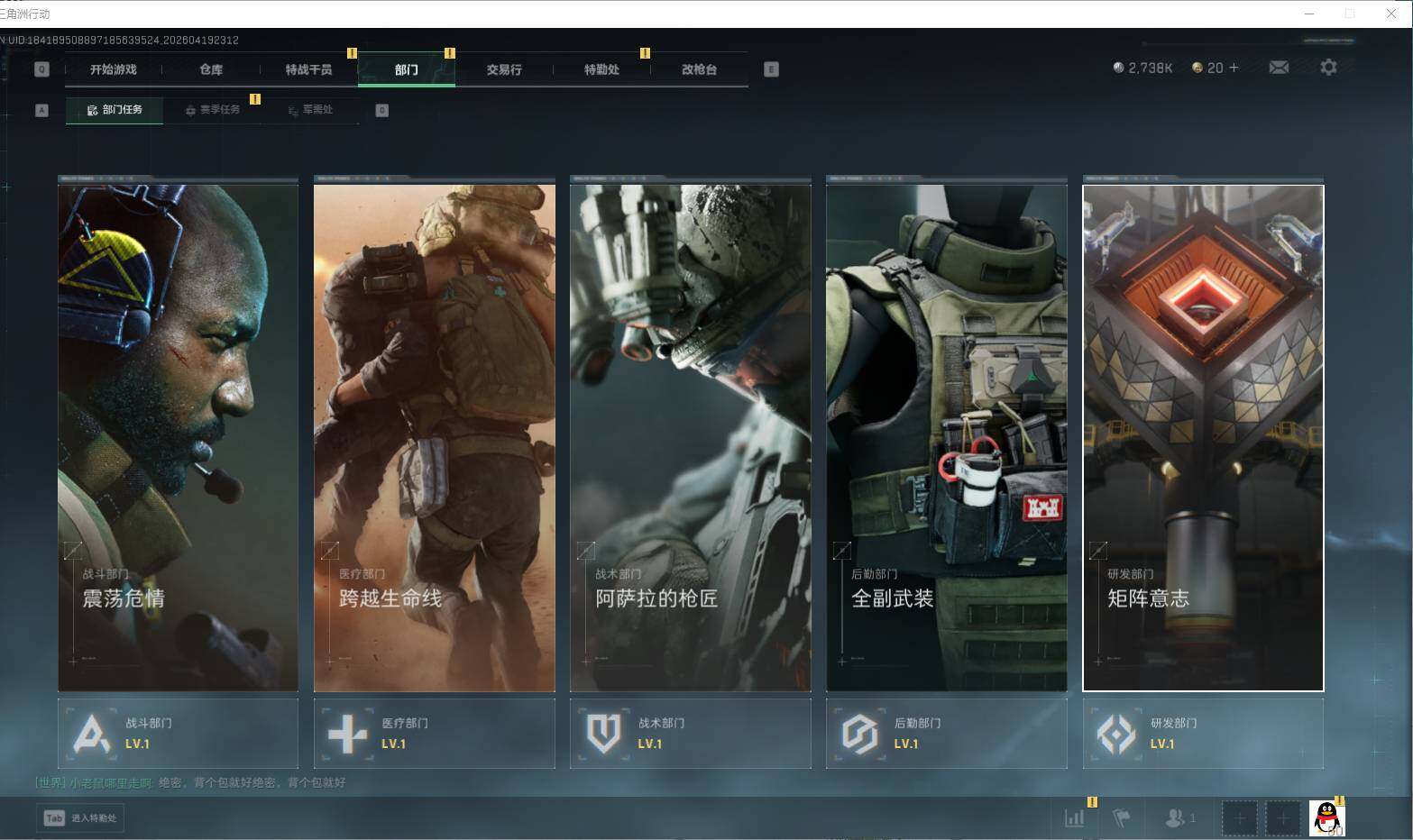Switch to 军需处 sub-tab

[310, 110]
